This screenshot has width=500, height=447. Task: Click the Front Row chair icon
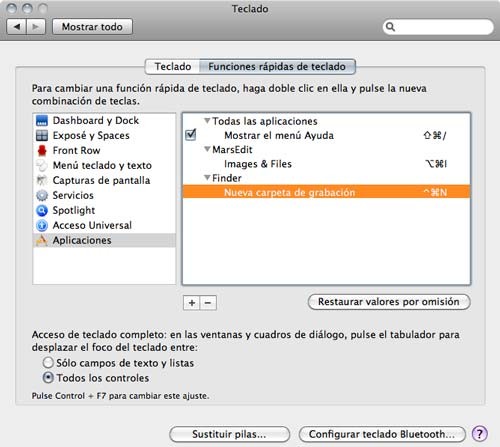tap(42, 150)
